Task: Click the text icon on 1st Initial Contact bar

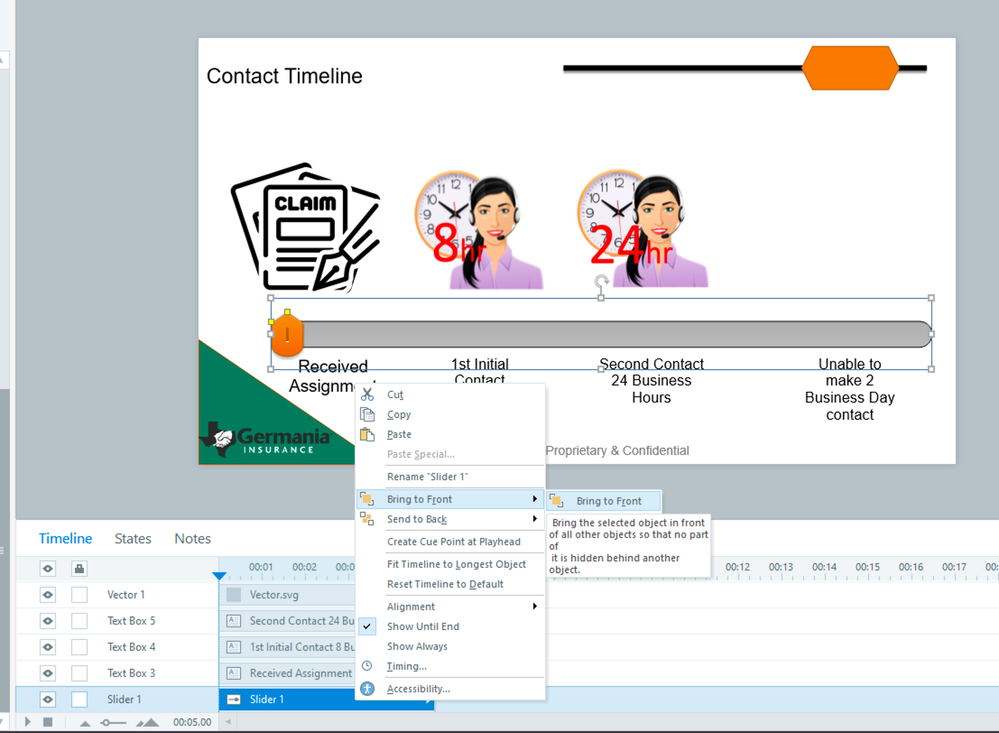Action: click(x=234, y=647)
